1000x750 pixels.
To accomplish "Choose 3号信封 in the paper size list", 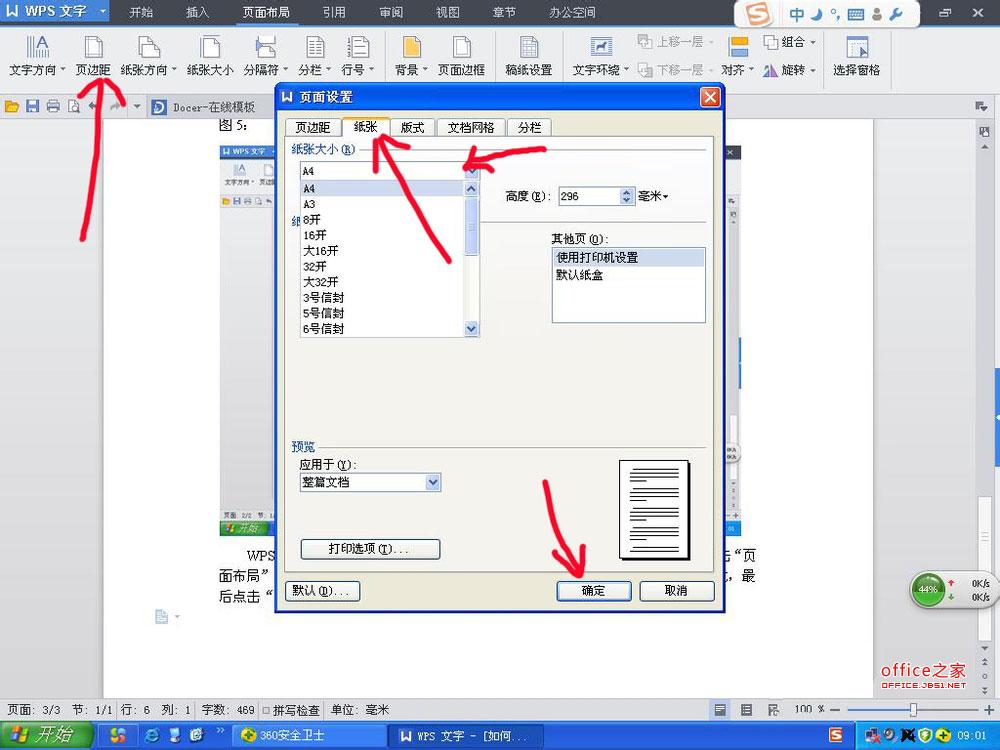I will click(x=382, y=298).
